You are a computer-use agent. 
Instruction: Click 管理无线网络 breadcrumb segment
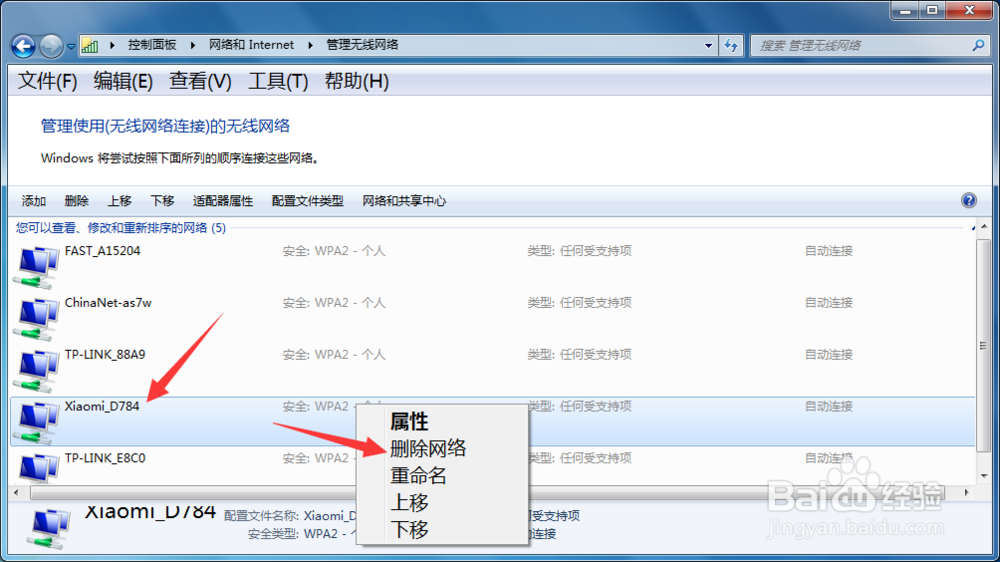point(362,45)
